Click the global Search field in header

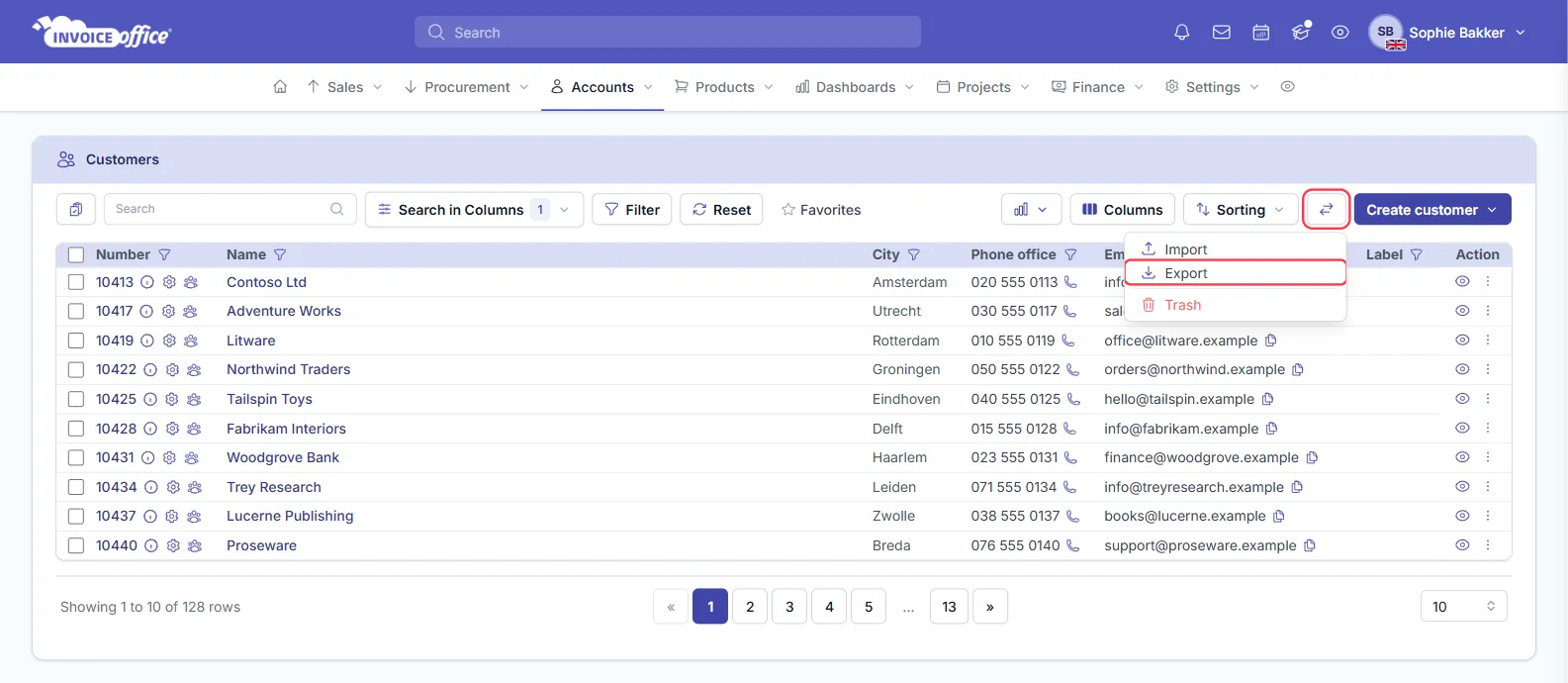668,33
